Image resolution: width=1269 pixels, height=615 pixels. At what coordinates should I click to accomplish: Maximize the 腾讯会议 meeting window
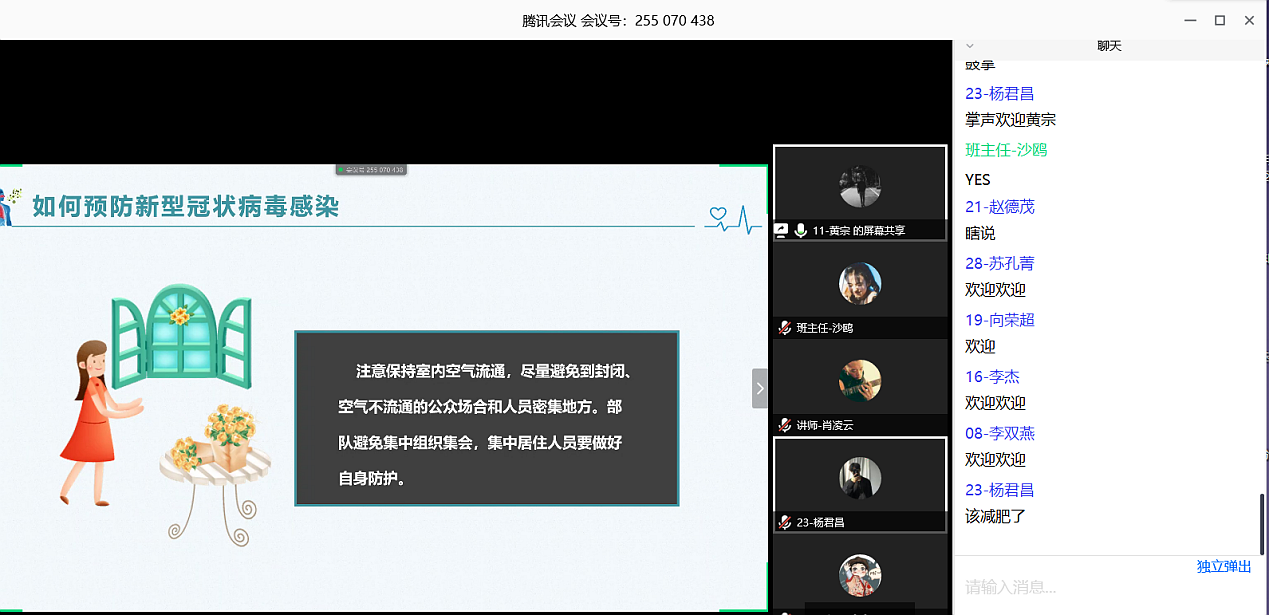pyautogui.click(x=1219, y=20)
